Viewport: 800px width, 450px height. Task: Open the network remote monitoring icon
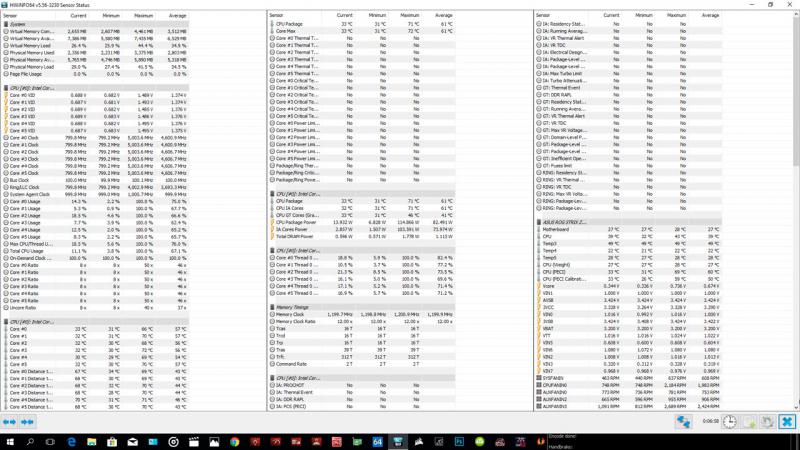(685, 422)
